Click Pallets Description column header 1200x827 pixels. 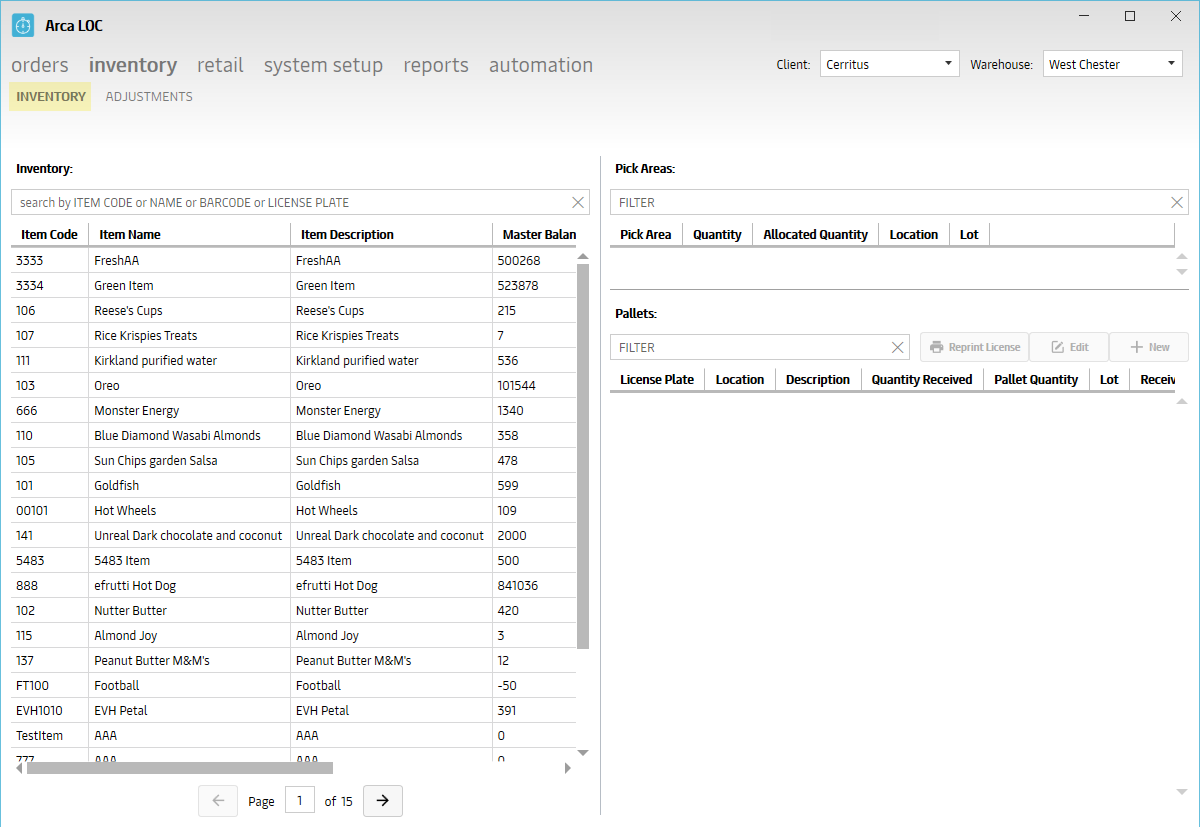(817, 379)
